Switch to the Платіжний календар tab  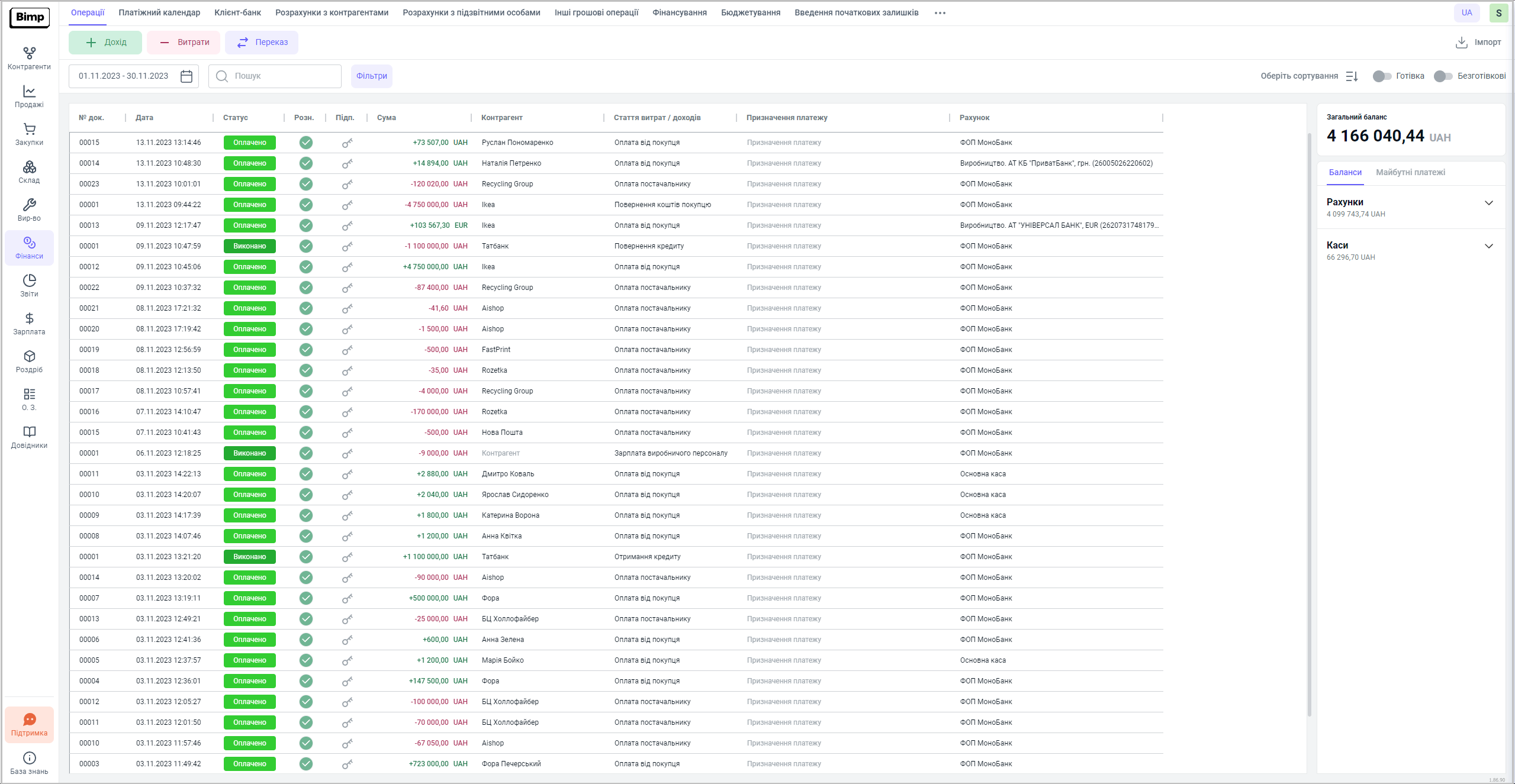click(159, 12)
